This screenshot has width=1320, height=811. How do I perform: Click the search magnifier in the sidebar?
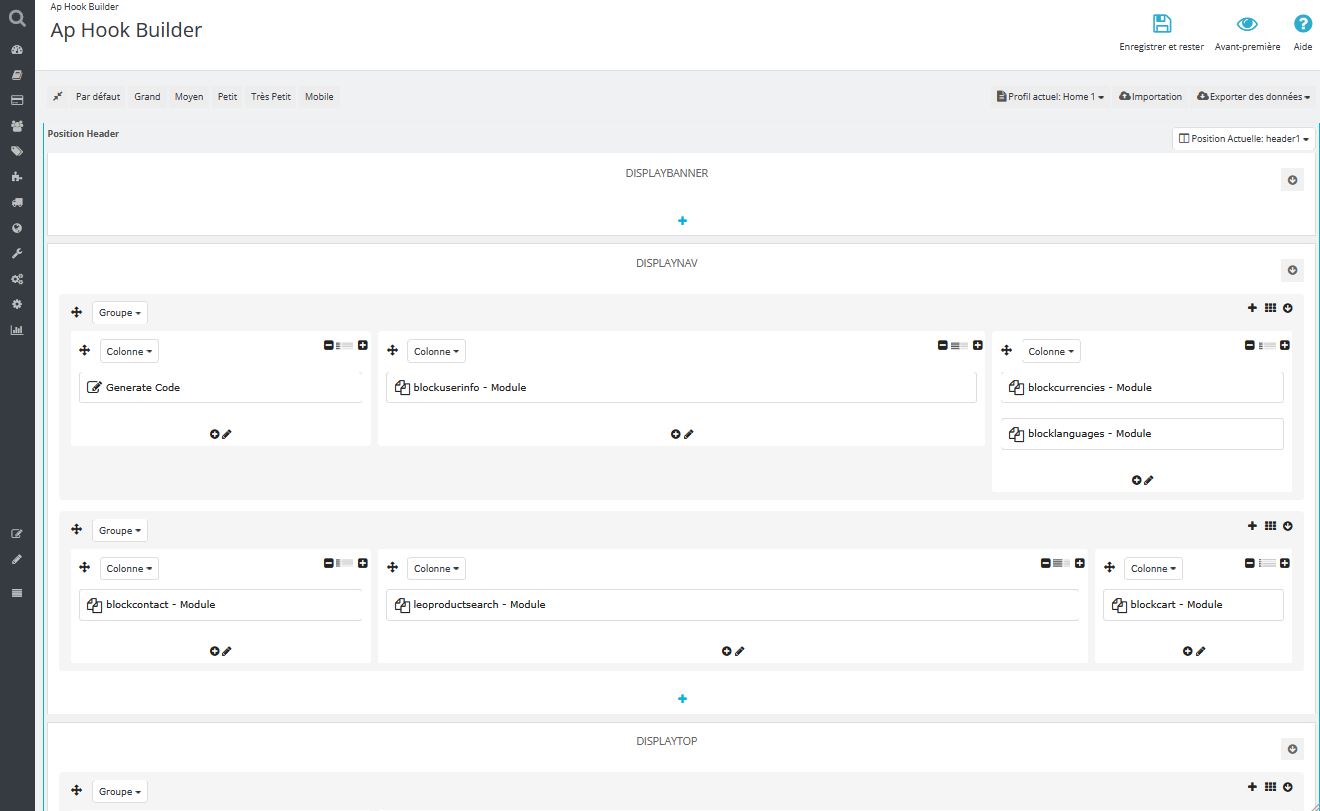17,17
